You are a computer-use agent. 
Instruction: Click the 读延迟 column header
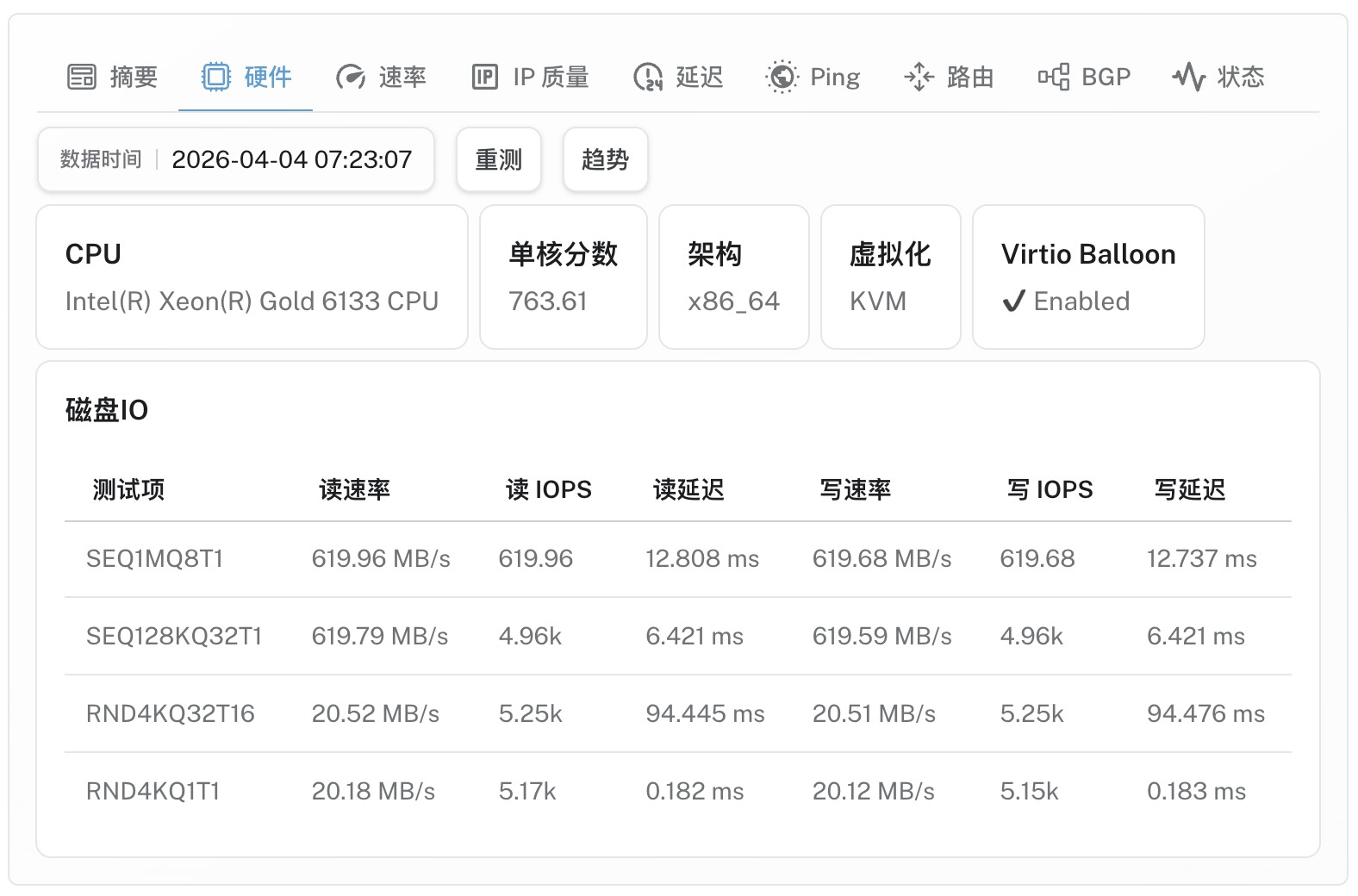(x=688, y=489)
